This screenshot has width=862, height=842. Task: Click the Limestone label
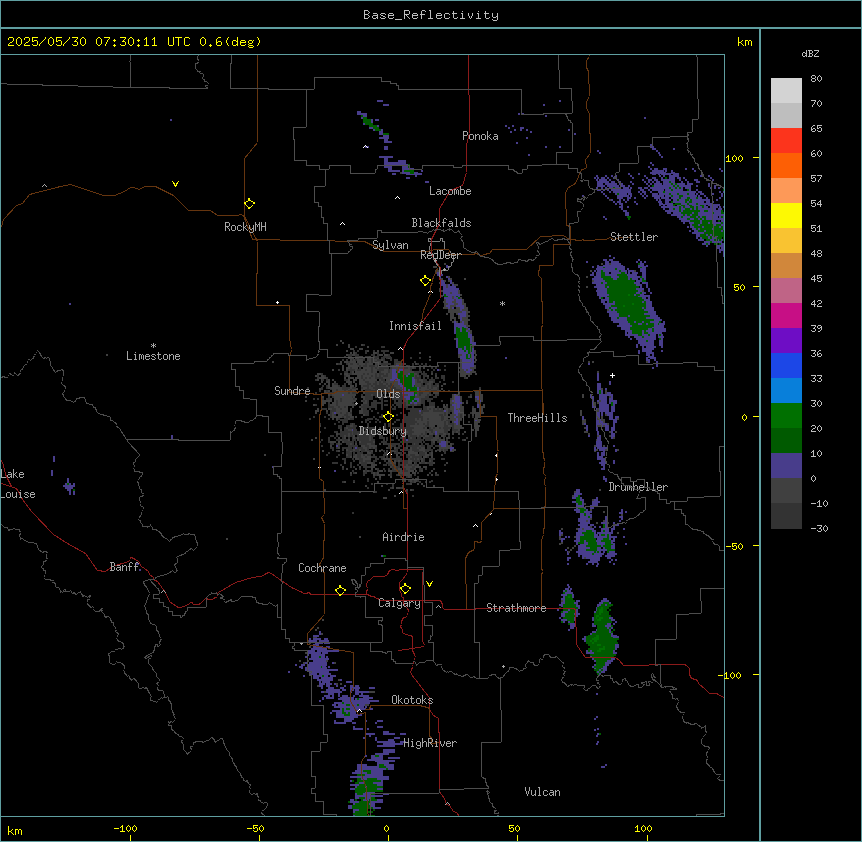153,356
